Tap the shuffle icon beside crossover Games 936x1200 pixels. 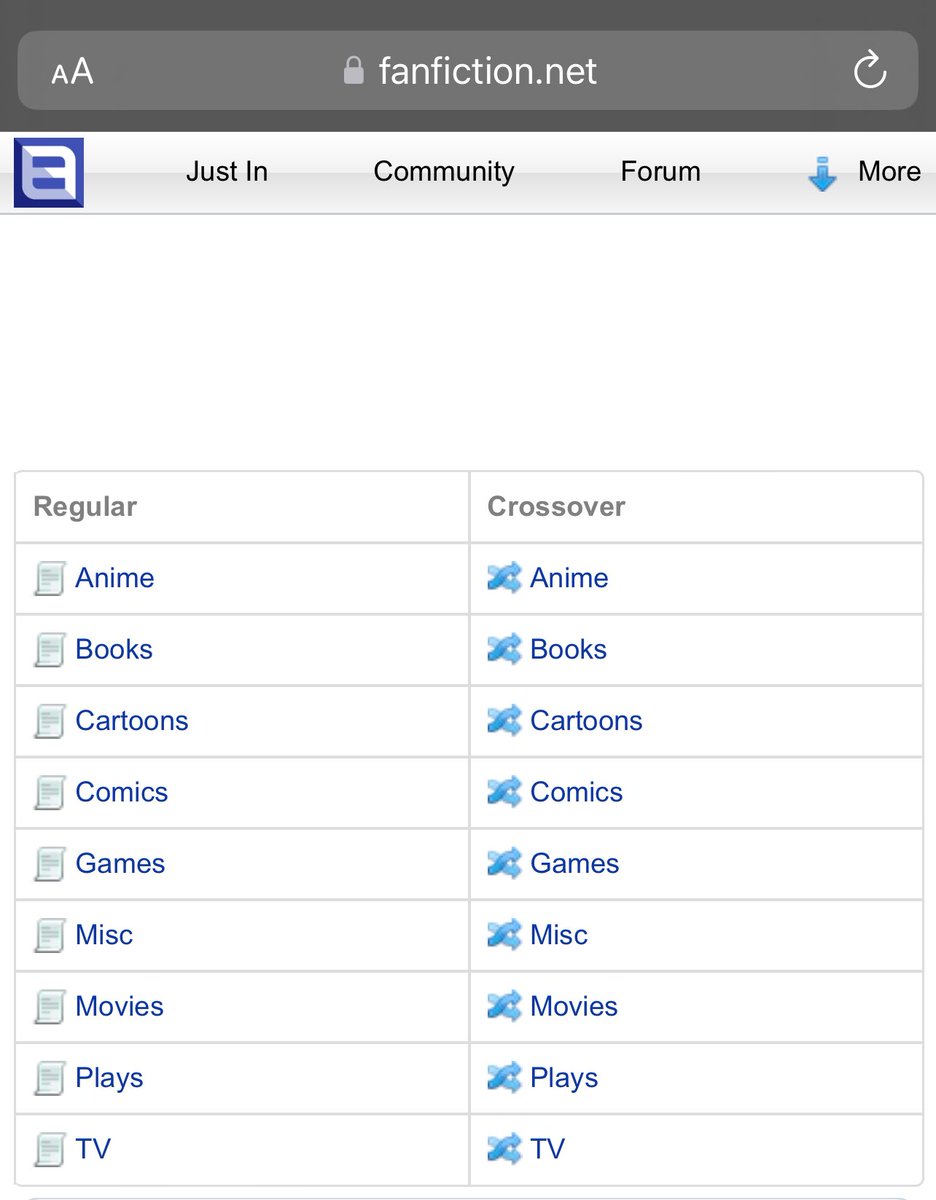tap(504, 864)
